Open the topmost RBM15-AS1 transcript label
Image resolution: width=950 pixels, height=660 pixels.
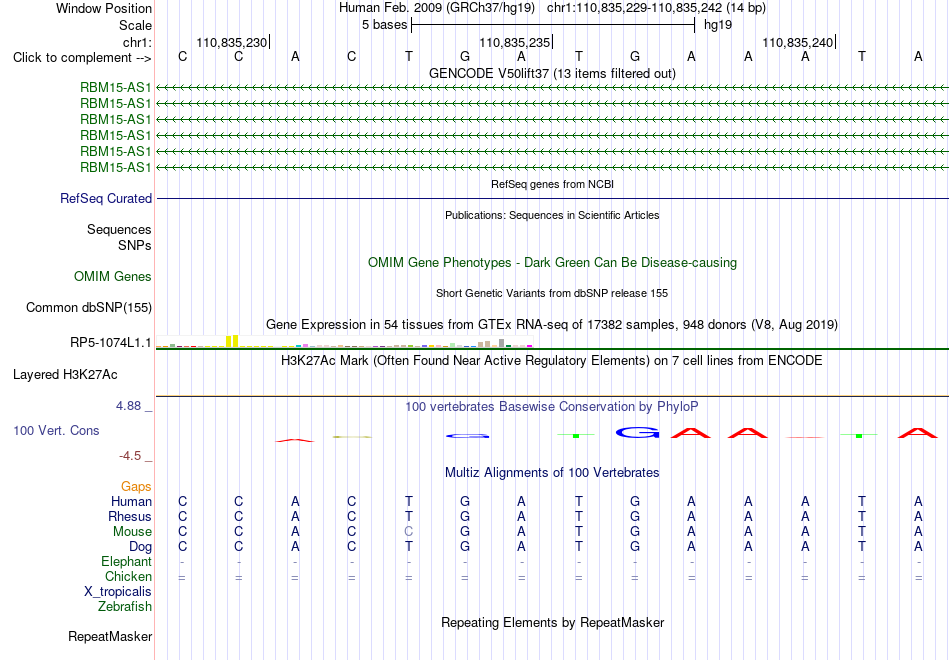pyautogui.click(x=115, y=88)
